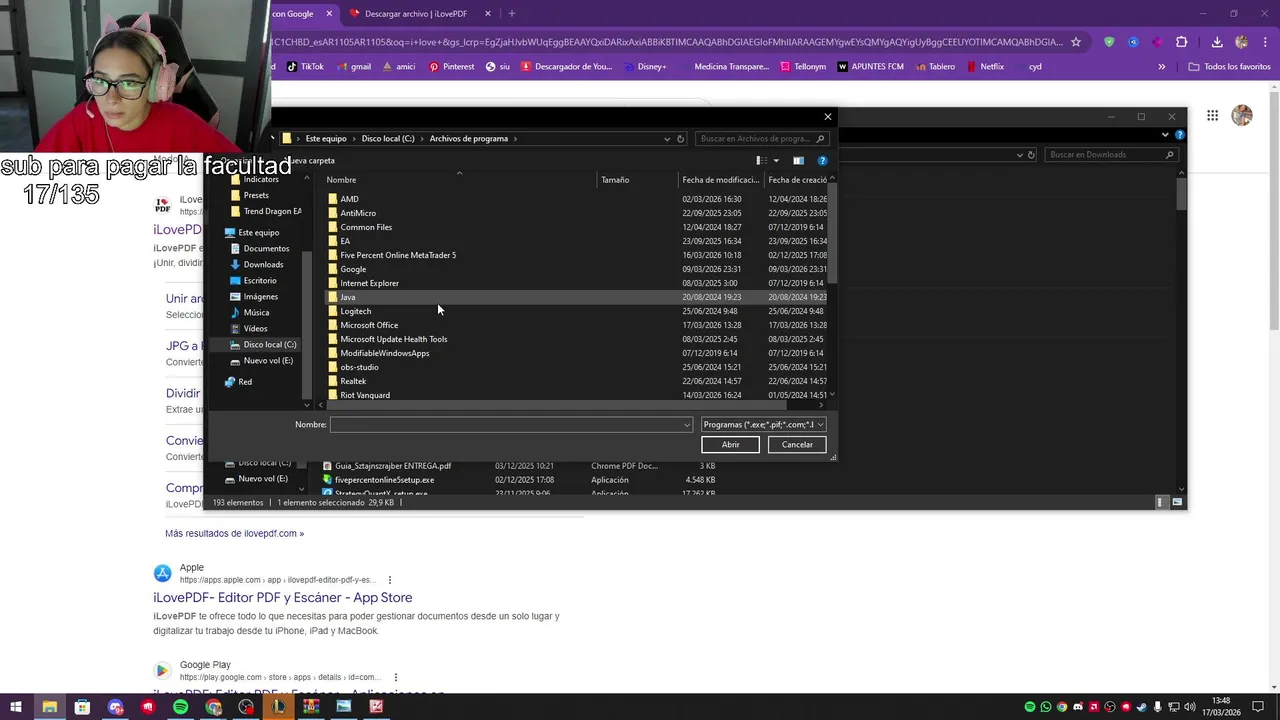Select Música in dialog sidebar
The width and height of the screenshot is (1280, 720).
[256, 313]
